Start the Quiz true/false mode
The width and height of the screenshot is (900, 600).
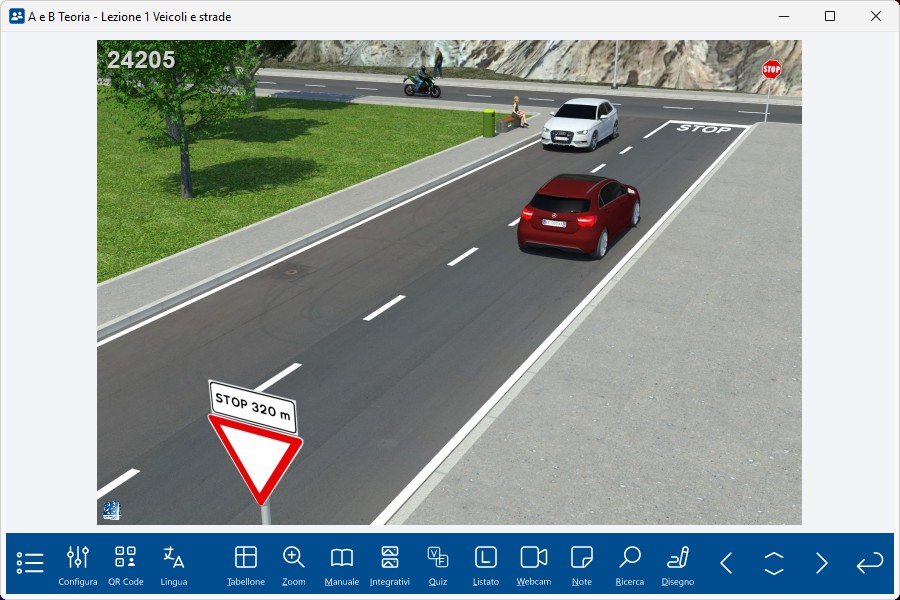tap(438, 564)
